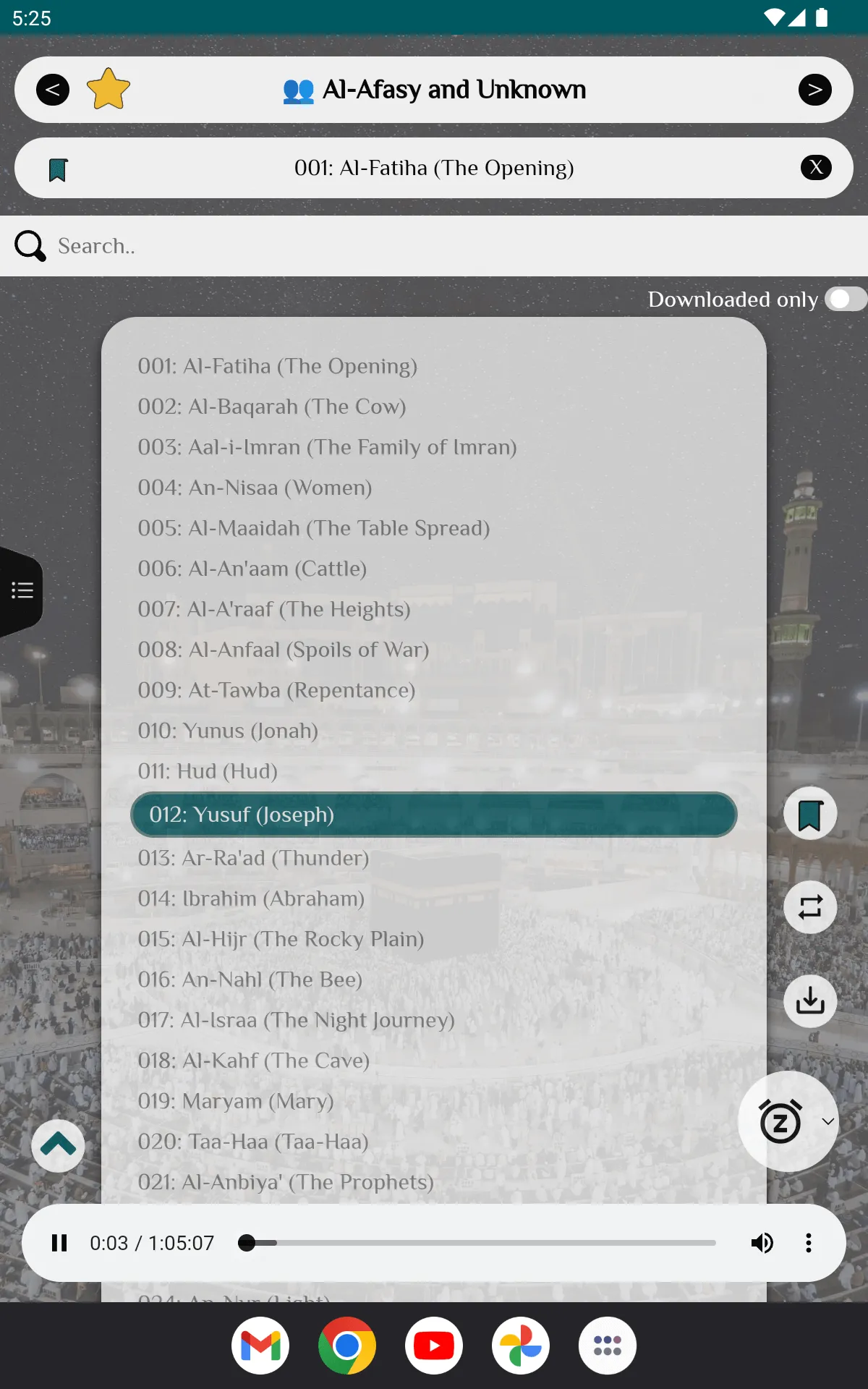
Task: Tap the search magnifier icon
Action: [30, 246]
